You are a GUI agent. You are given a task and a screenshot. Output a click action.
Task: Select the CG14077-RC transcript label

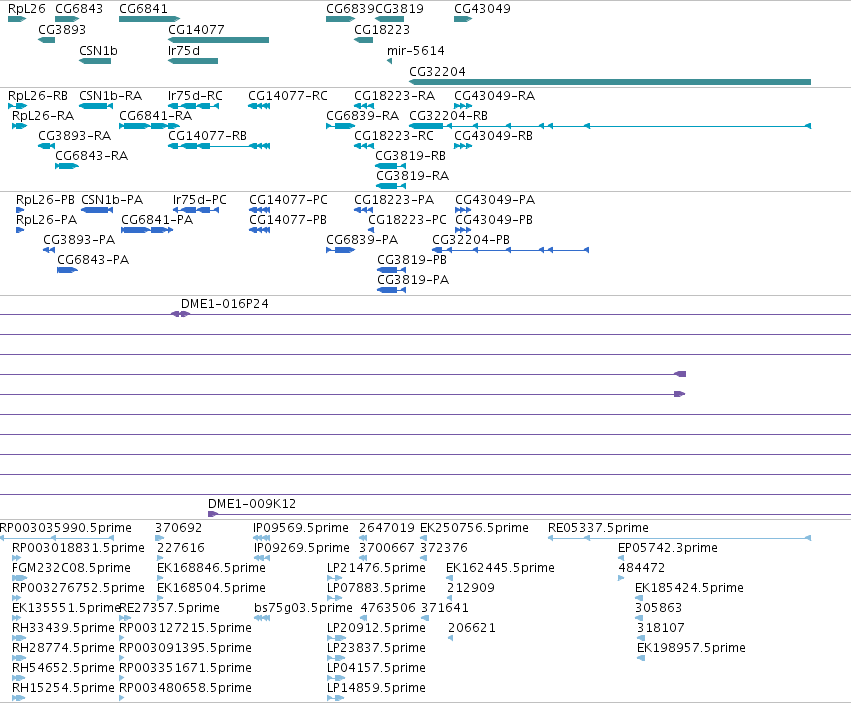pos(288,96)
